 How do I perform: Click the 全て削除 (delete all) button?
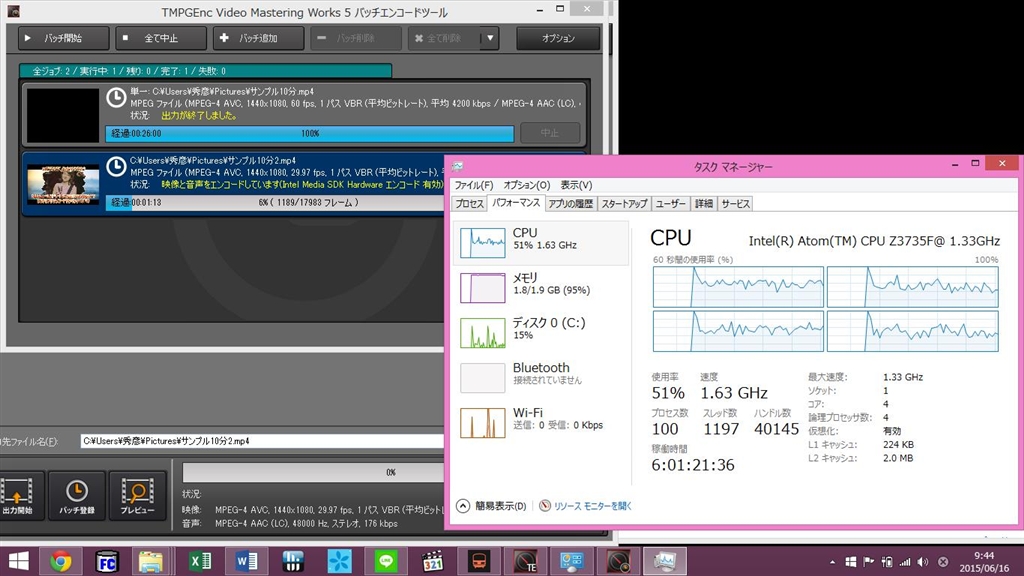[444, 39]
